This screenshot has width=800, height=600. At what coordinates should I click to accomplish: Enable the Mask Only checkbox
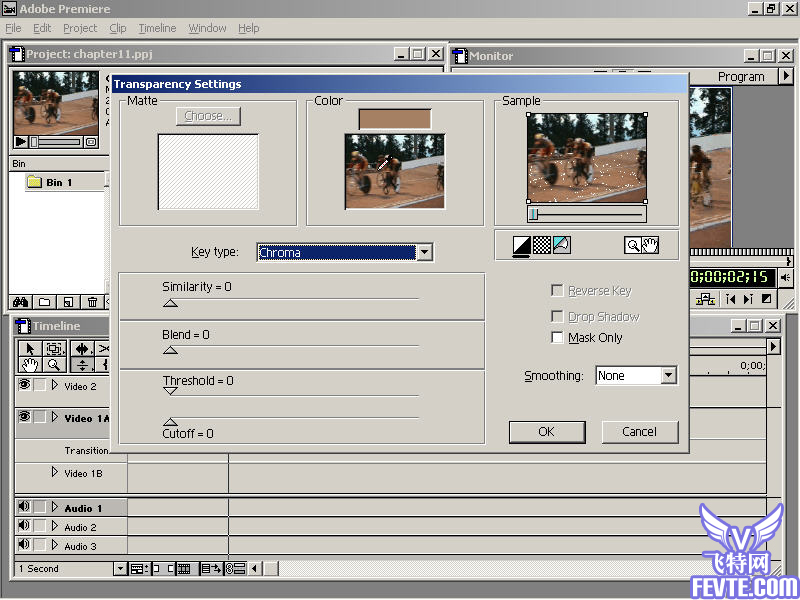pos(557,338)
